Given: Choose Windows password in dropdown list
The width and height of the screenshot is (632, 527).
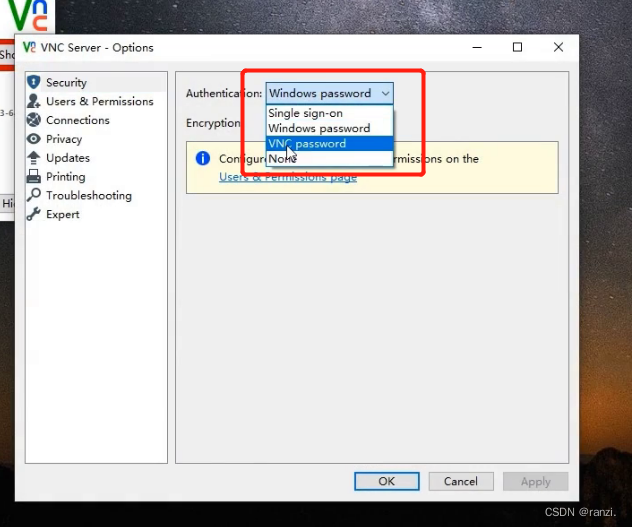Looking at the screenshot, I should pos(329,129).
